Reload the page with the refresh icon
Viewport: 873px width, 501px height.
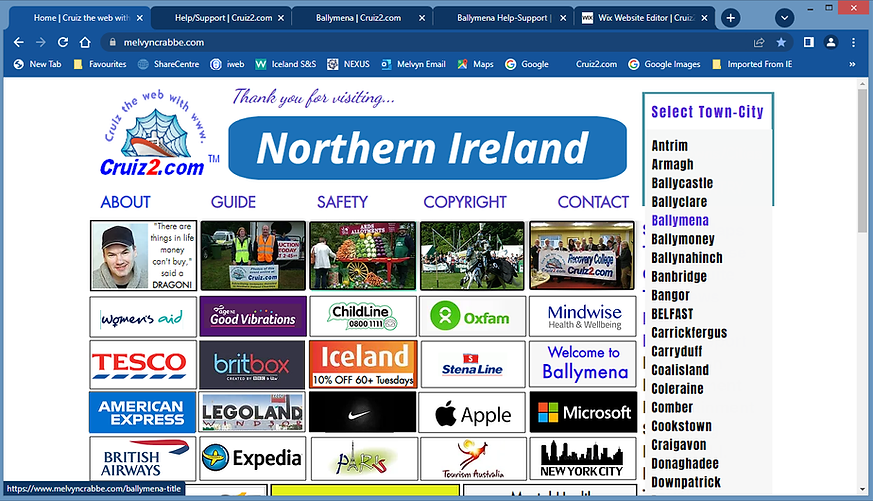tap(63, 42)
